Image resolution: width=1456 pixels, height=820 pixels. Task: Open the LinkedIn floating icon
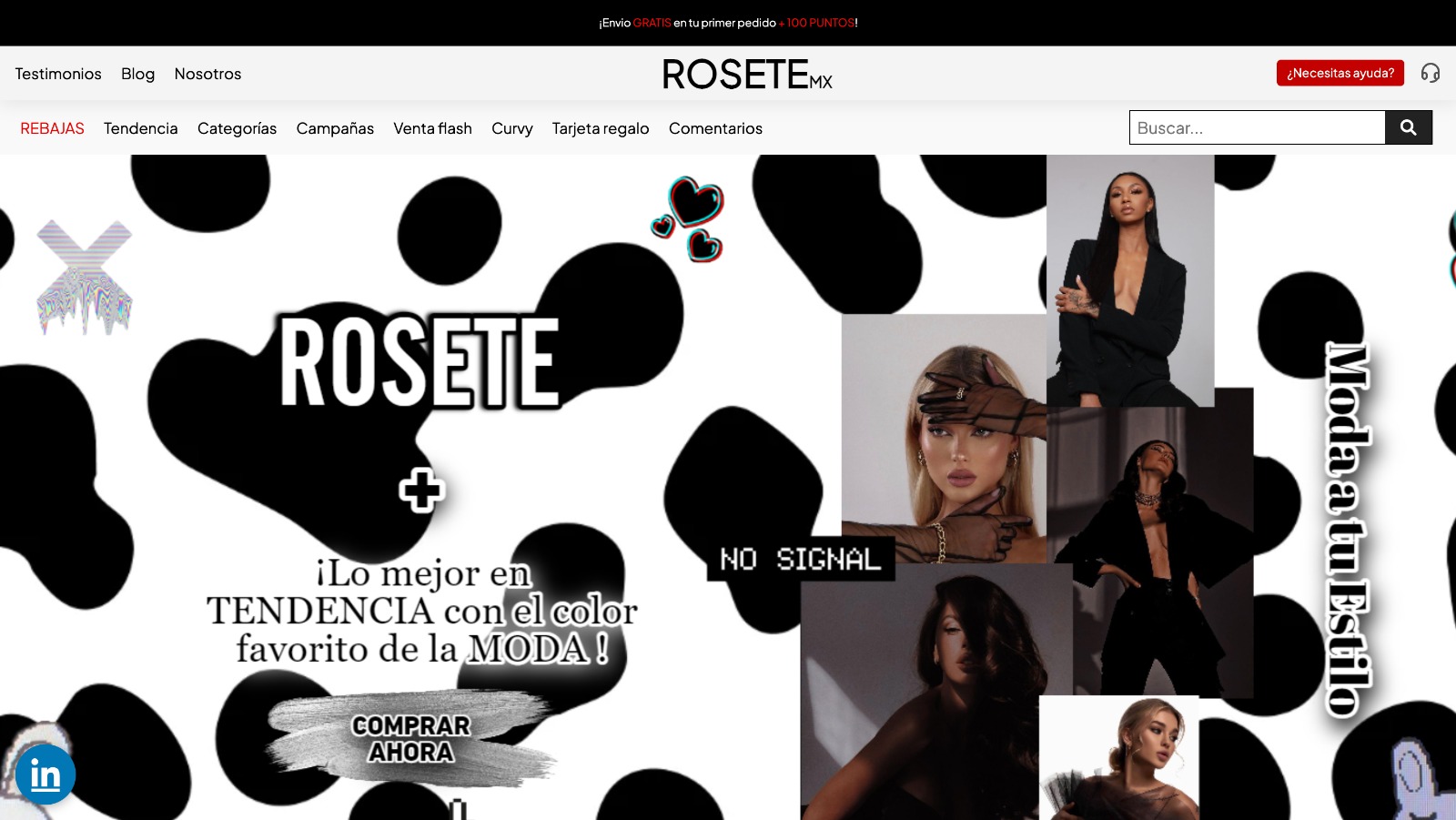tap(45, 774)
